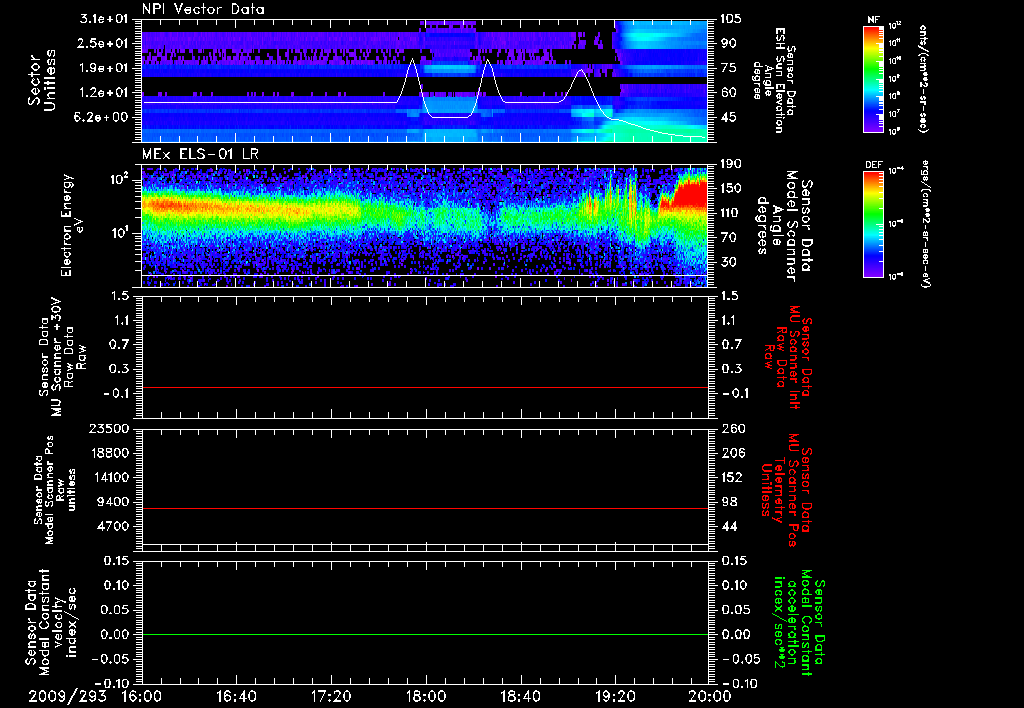Click the 1.9e+01 sector tick label
Screen dimensions: 1024x708
(x=104, y=68)
